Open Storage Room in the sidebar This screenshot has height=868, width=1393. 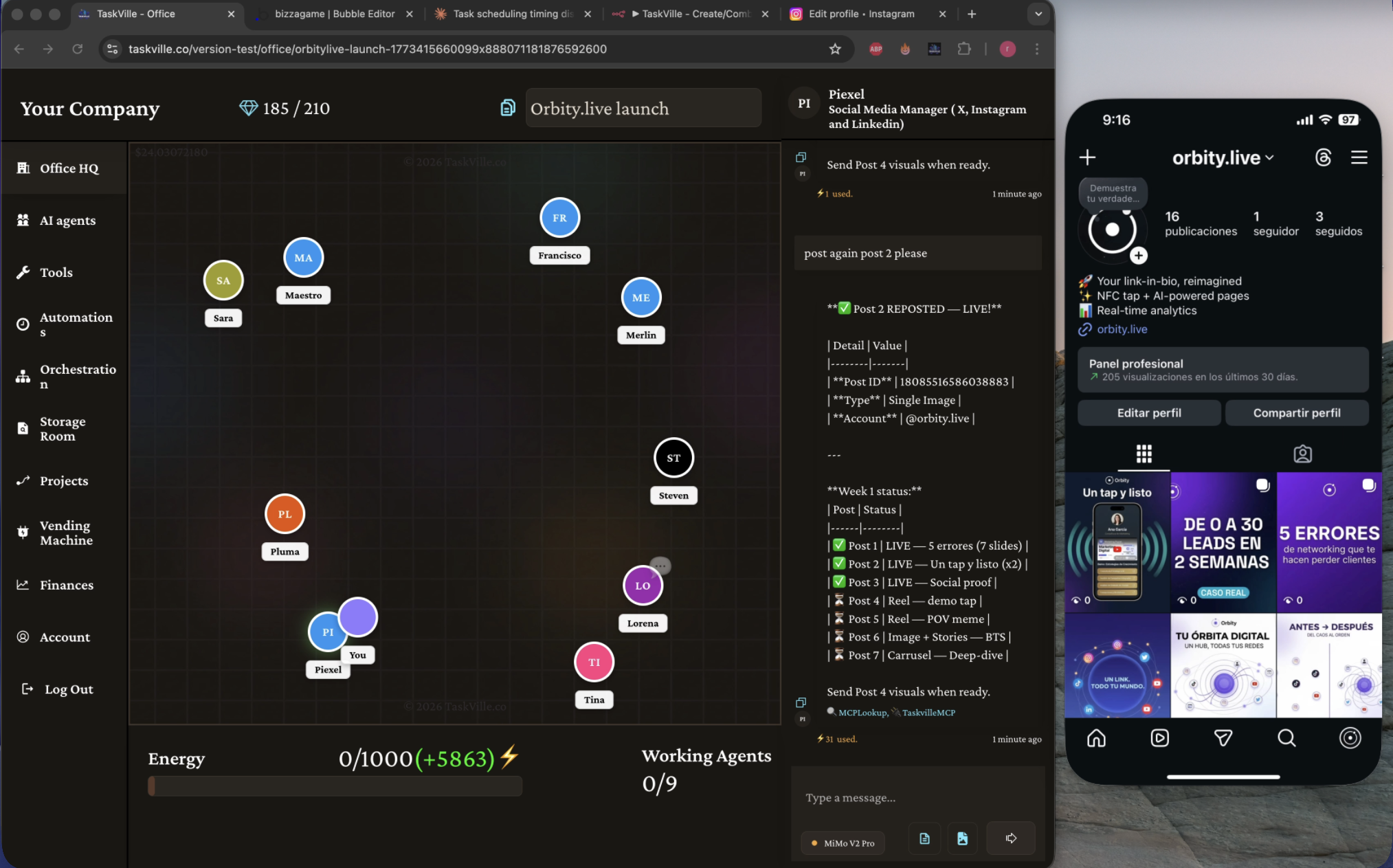[63, 429]
